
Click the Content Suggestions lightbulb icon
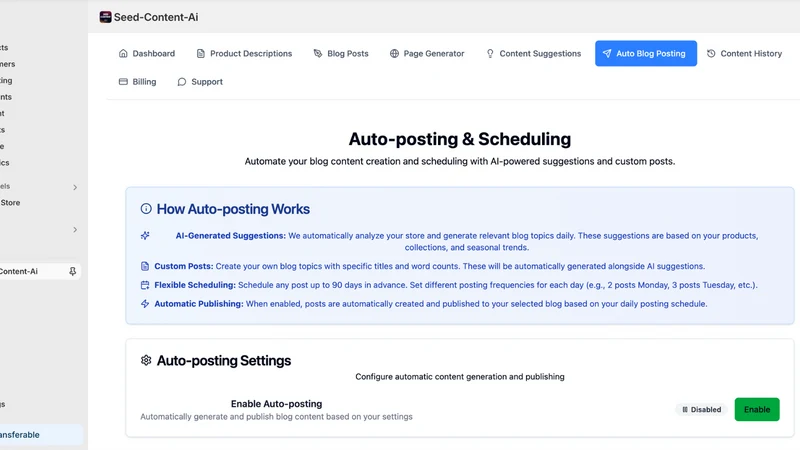(x=490, y=53)
